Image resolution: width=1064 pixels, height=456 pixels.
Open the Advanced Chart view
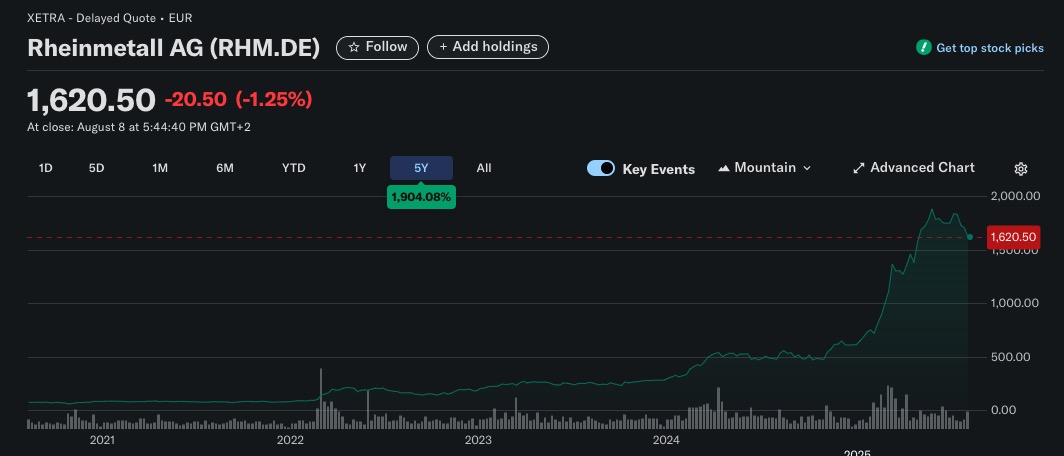click(x=914, y=168)
